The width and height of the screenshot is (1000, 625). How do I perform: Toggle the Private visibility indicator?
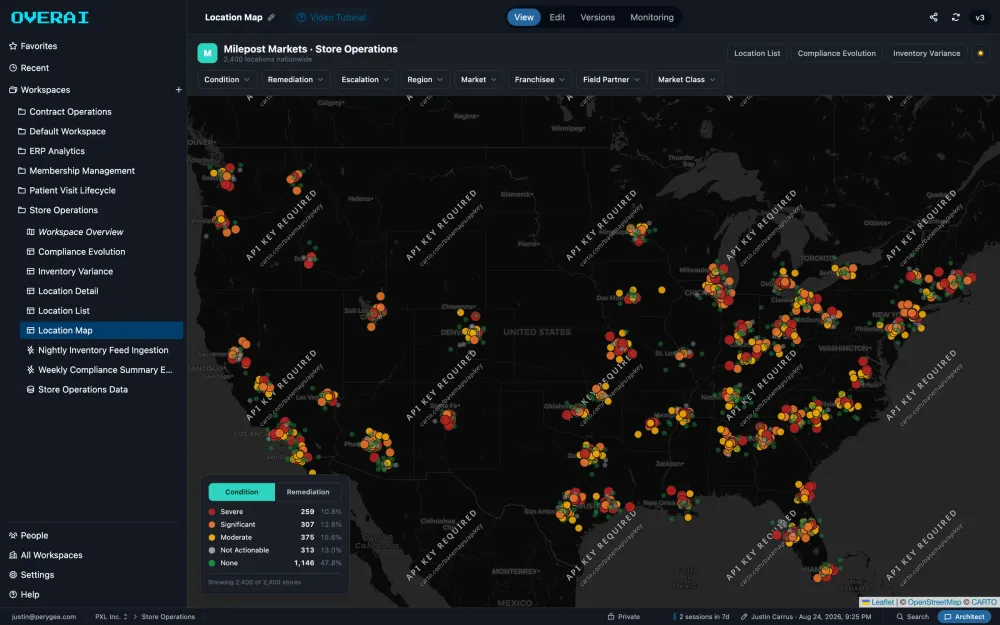pos(623,617)
